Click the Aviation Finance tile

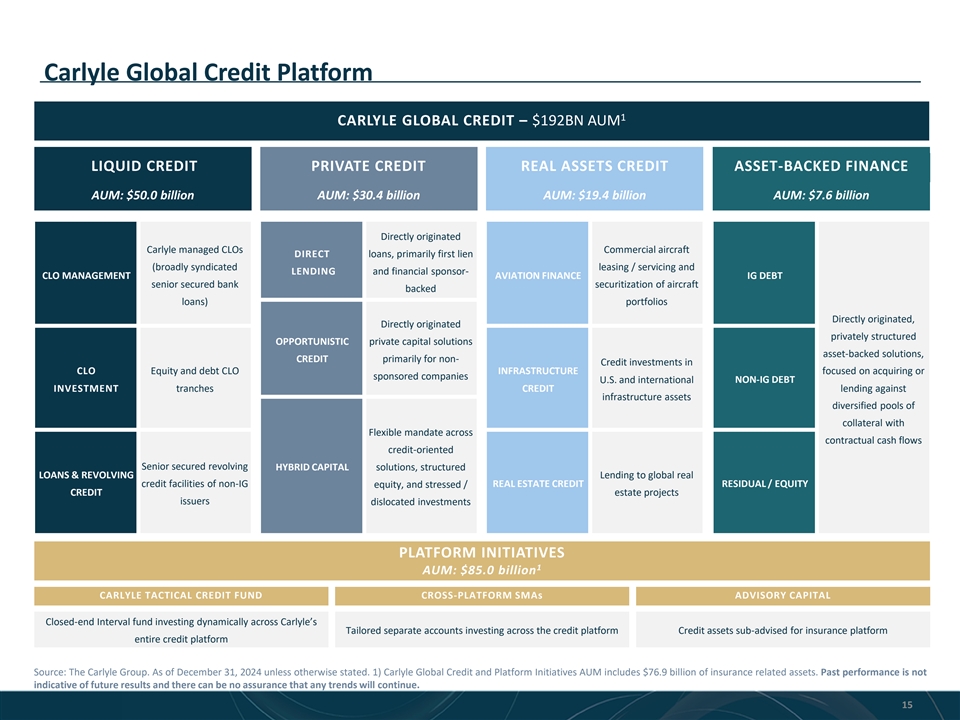tap(538, 275)
